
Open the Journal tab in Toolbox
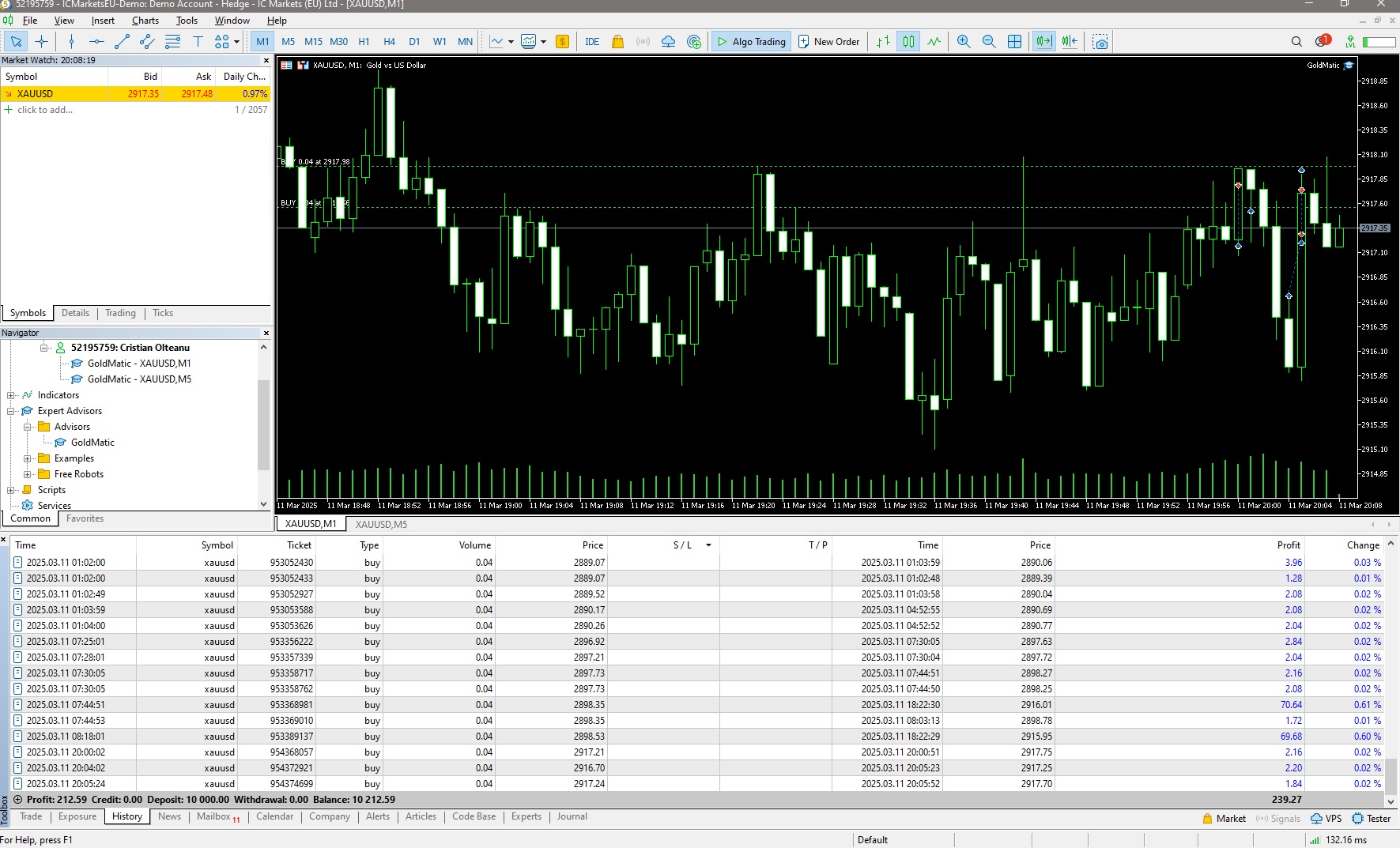(x=572, y=816)
